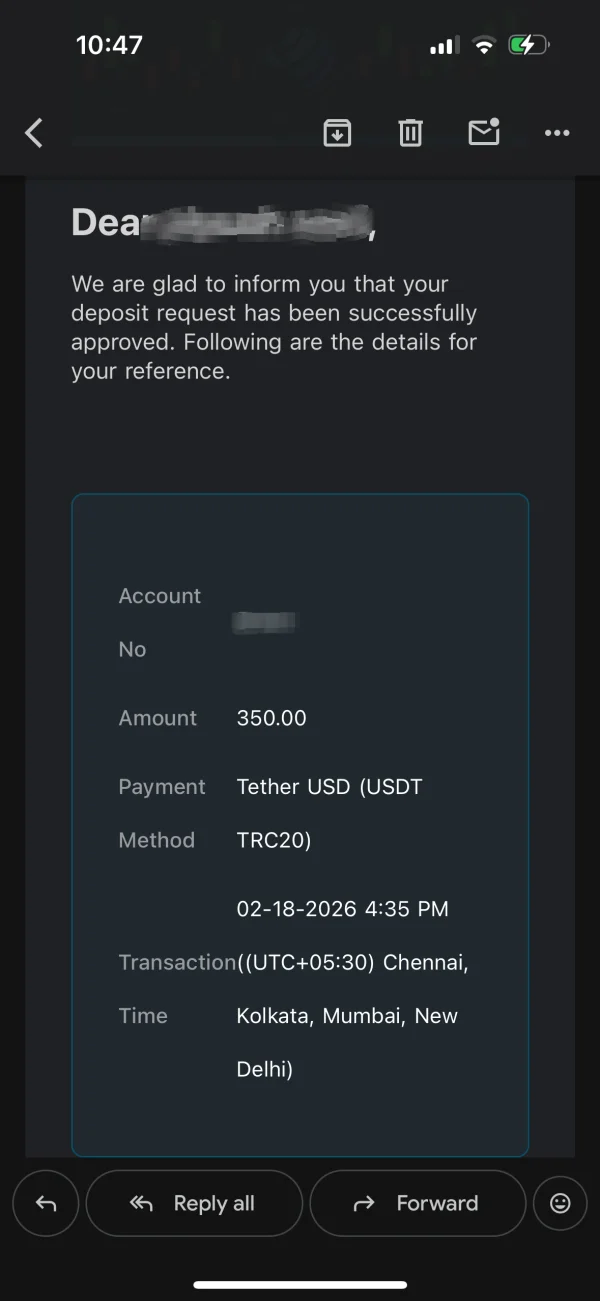Tap the deposit approved message paragraph
Image resolution: width=600 pixels, height=1301 pixels.
coord(274,327)
